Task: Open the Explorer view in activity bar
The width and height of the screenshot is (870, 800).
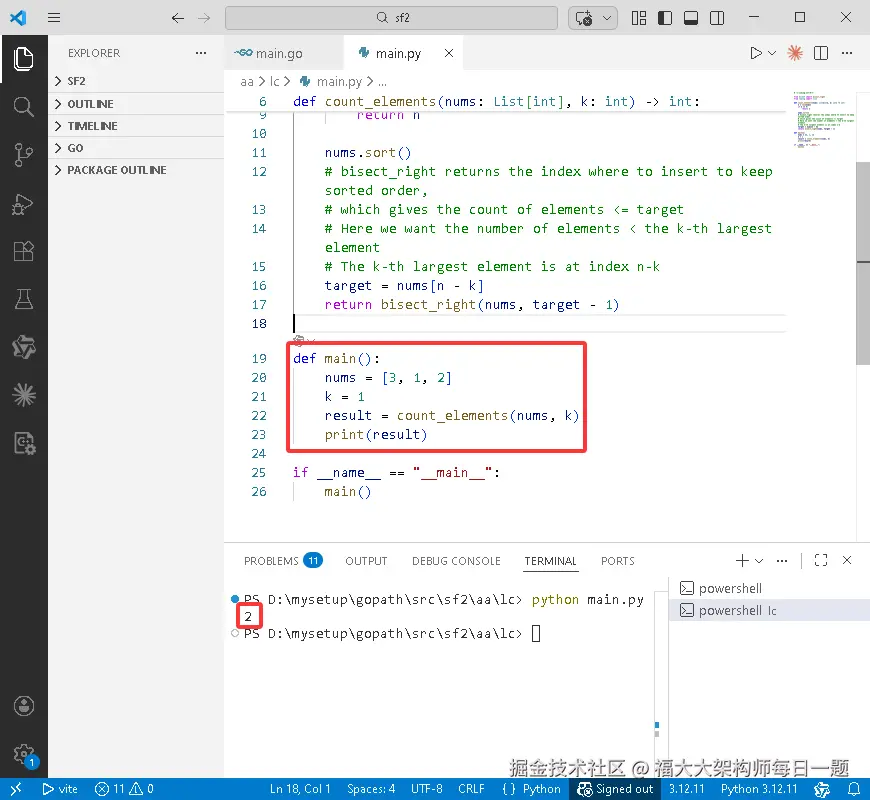Action: [x=23, y=59]
